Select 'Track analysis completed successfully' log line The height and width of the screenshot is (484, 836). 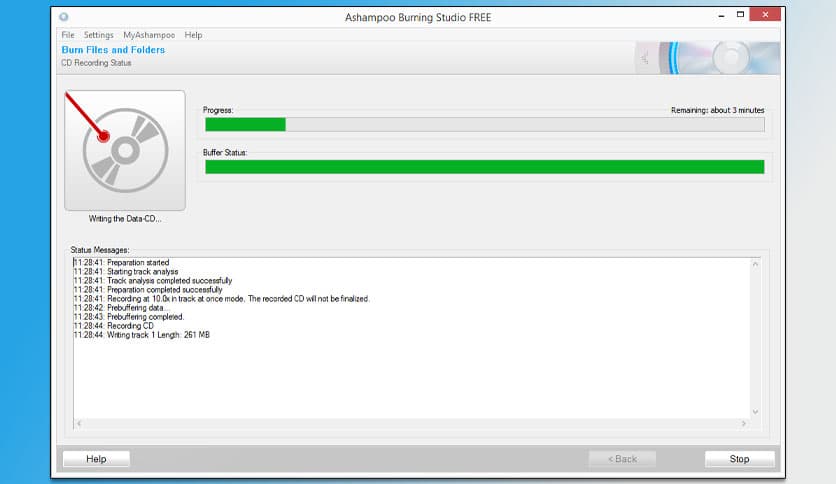153,280
